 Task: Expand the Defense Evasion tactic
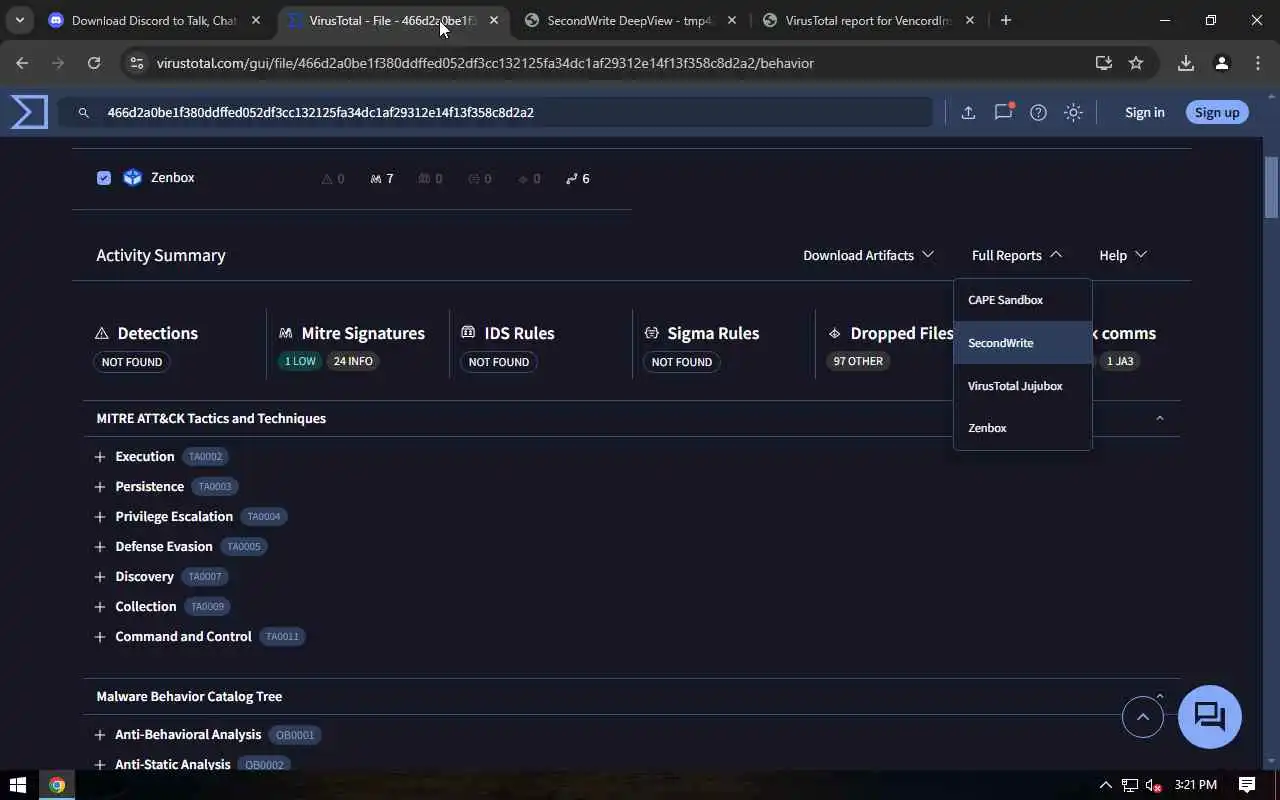(x=100, y=547)
